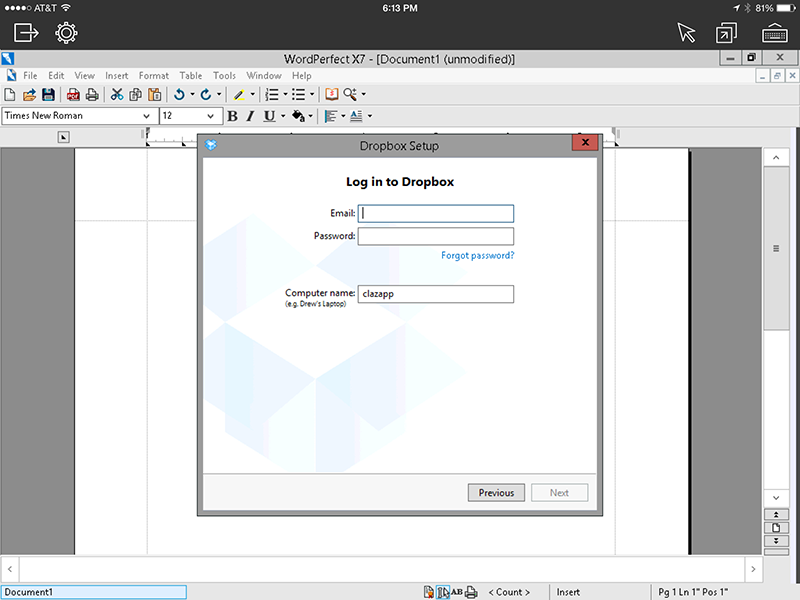
Task: Click the Next button in Dropbox Setup
Action: (559, 493)
